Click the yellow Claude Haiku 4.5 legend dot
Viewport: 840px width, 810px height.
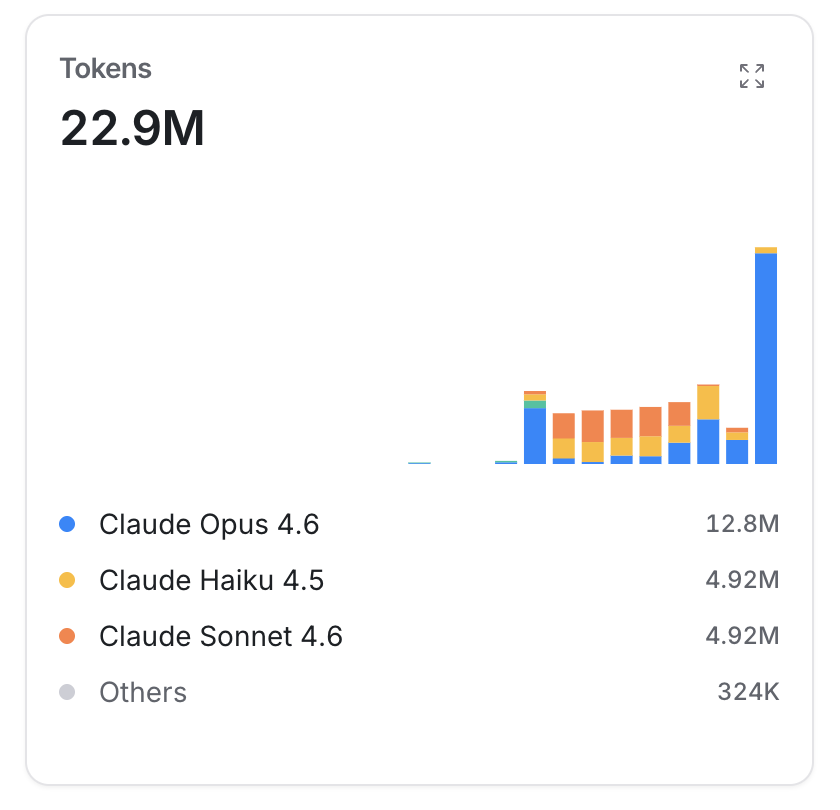click(67, 580)
